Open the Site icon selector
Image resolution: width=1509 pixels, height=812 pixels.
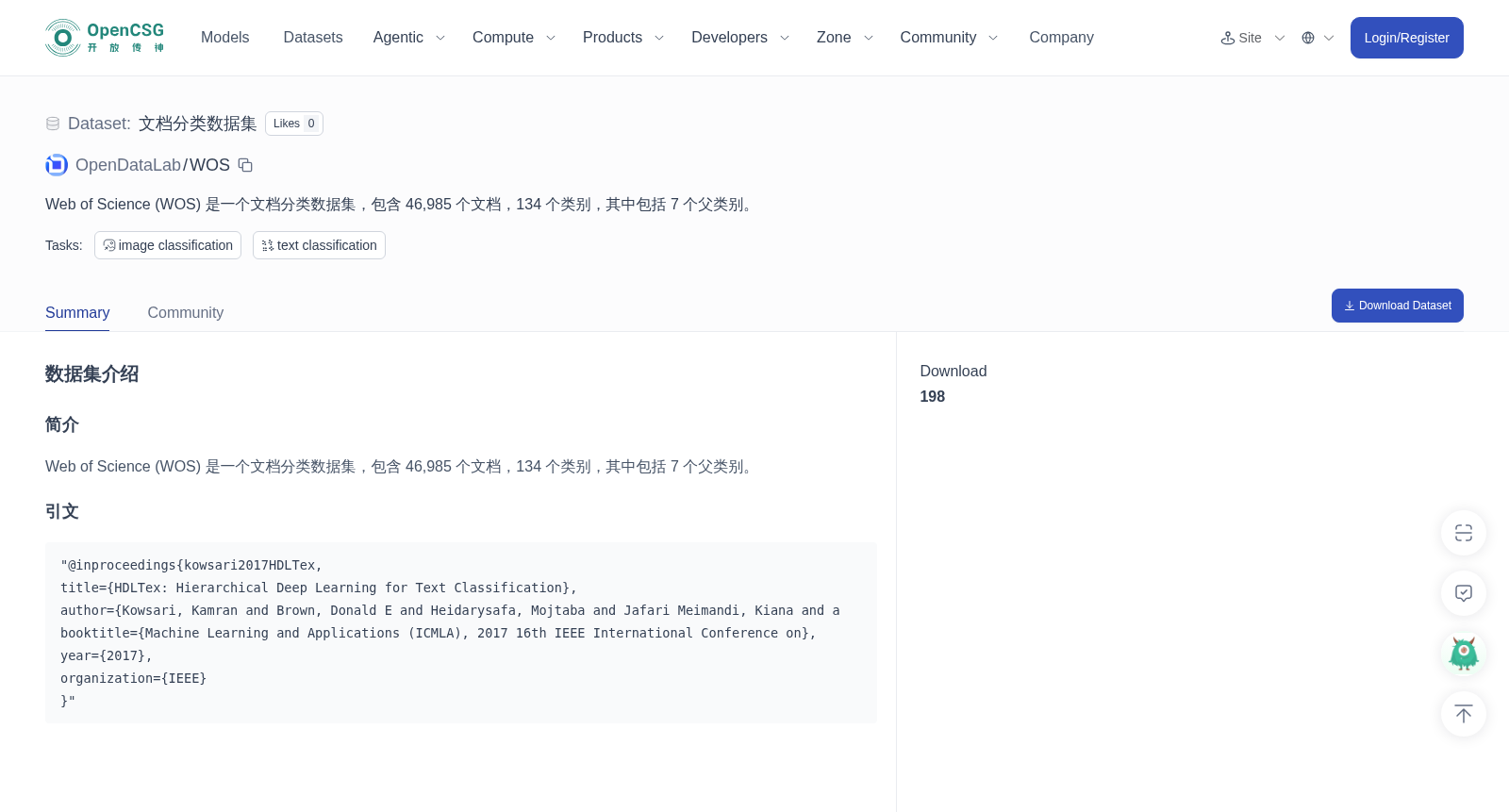[1228, 38]
